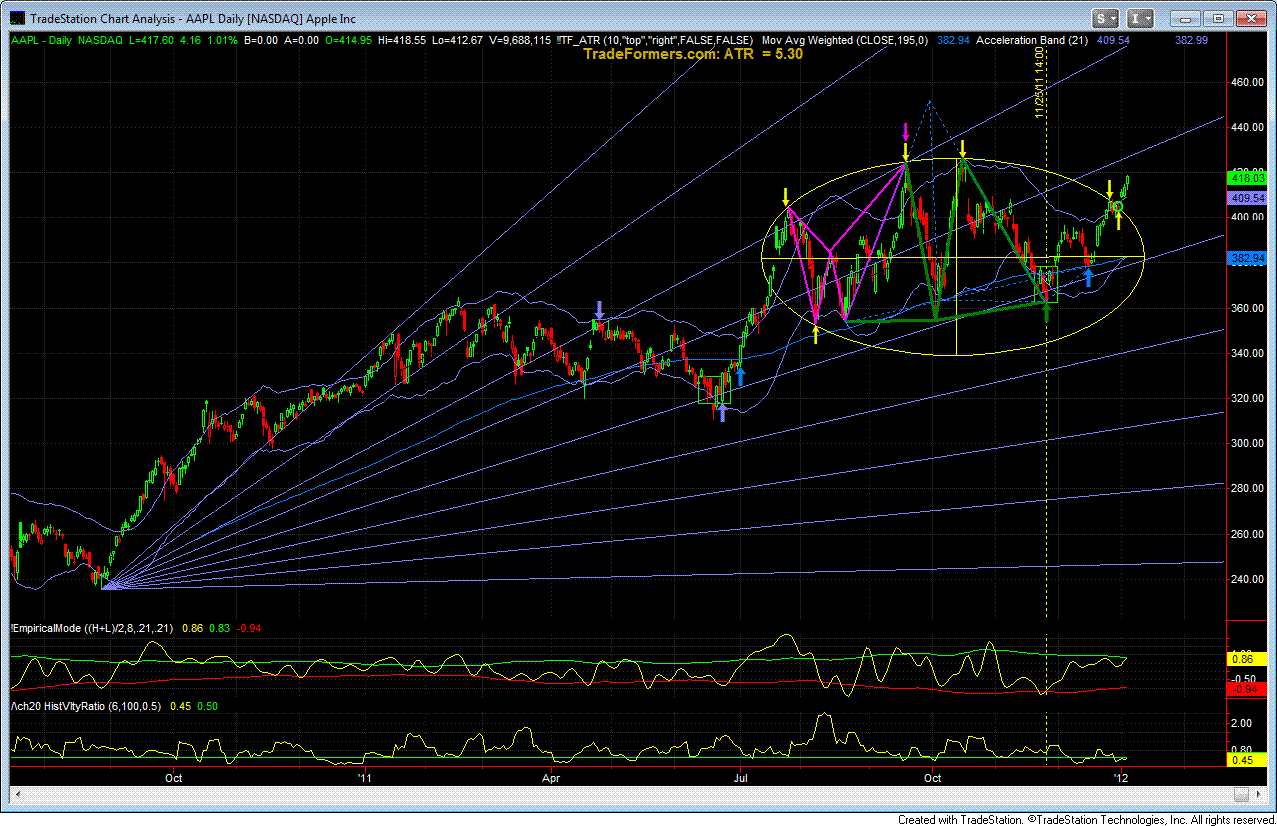
Task: Select the 'Acceleration Band (21)' label
Action: click(1033, 40)
